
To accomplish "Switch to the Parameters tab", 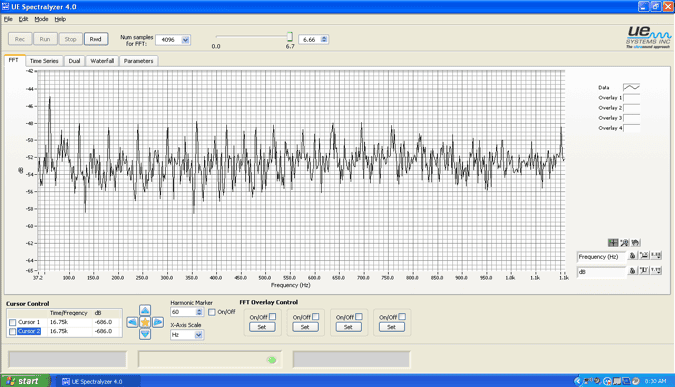I will 138,61.
